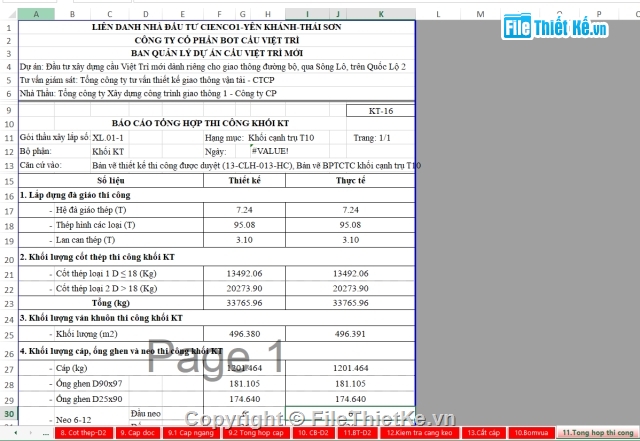Select column C header
The image size is (640, 441).
109,14
